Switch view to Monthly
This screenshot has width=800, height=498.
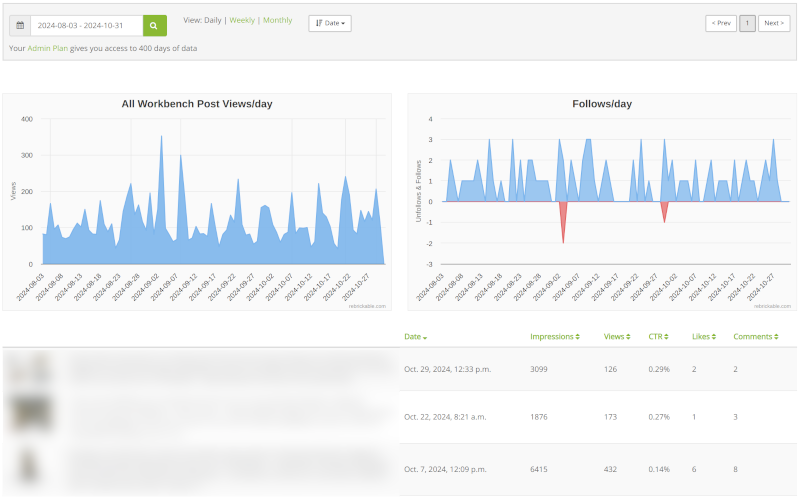[277, 20]
